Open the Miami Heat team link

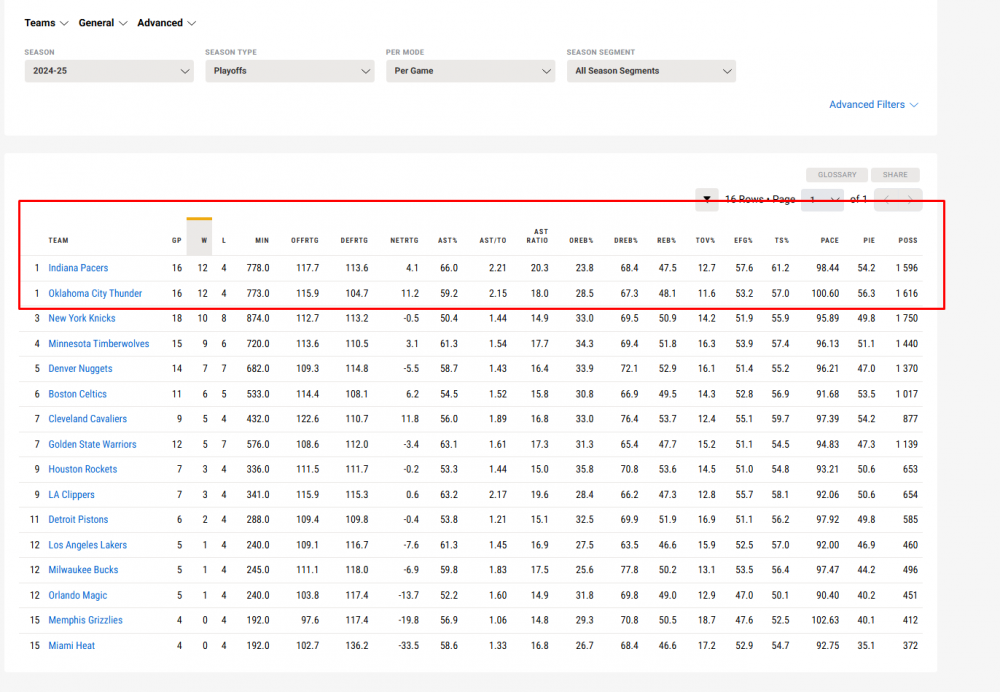click(72, 646)
